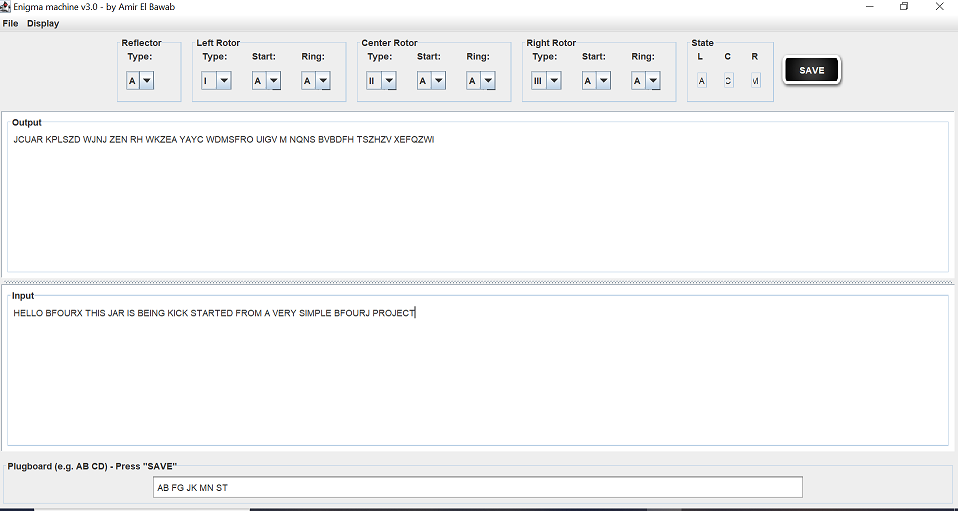Screen dimensions: 958x511
Task: Open the Center Rotor Type dropdown
Action: [381, 81]
